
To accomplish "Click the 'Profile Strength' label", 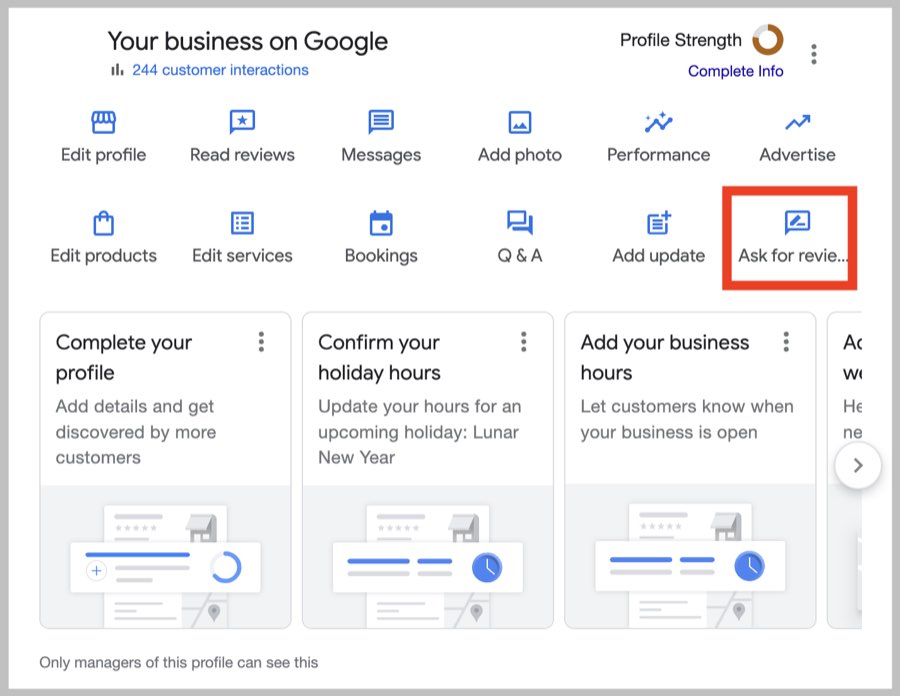I will [681, 40].
